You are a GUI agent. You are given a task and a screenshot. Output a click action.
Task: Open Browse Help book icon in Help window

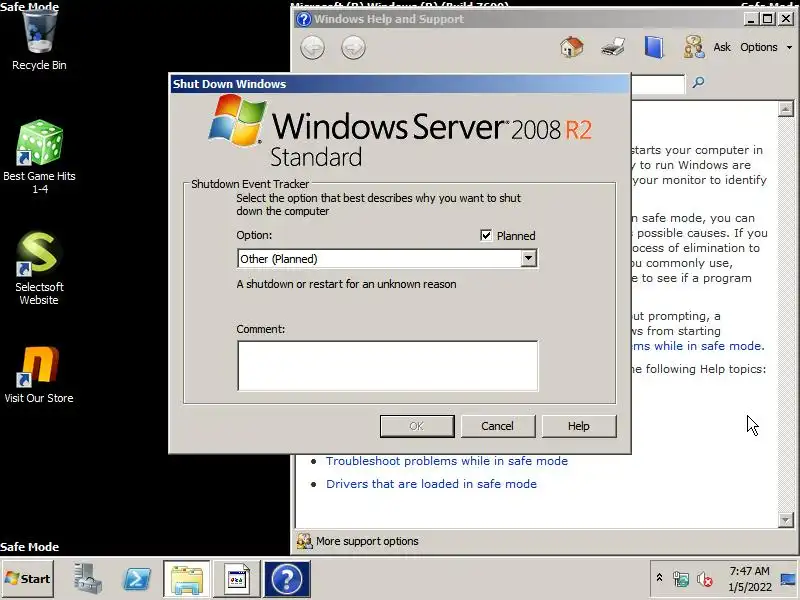pyautogui.click(x=654, y=47)
